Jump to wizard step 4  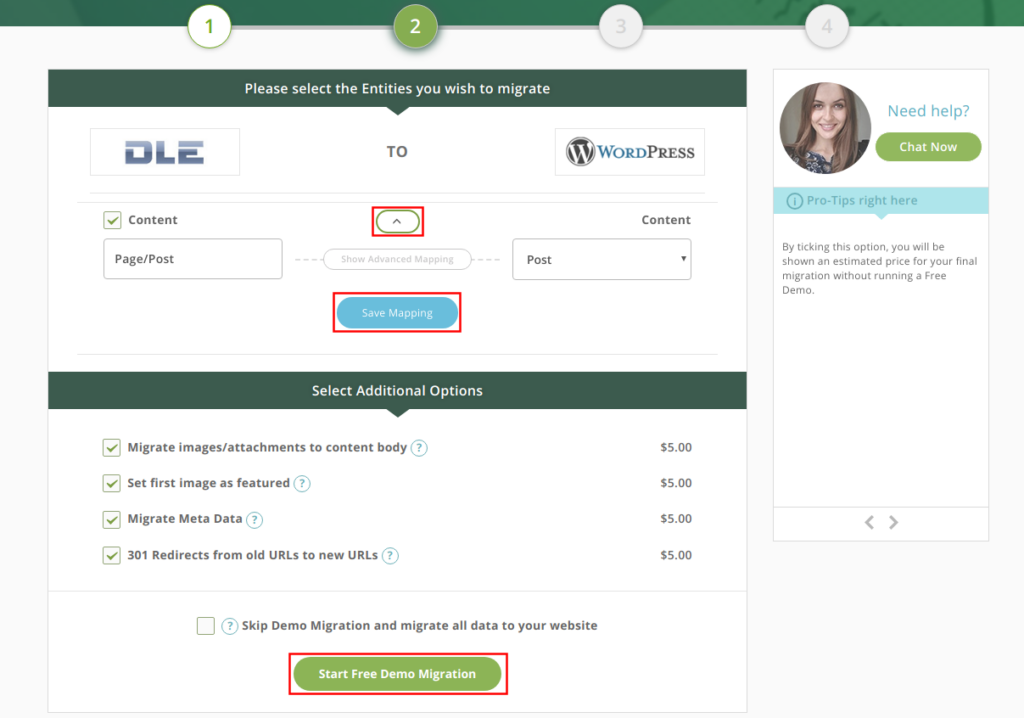pos(827,26)
